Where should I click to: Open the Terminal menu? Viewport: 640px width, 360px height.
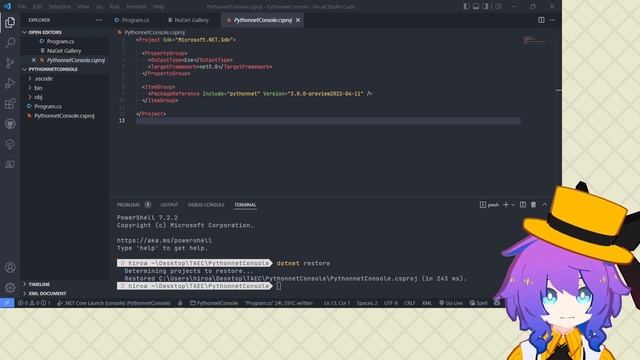click(x=136, y=7)
